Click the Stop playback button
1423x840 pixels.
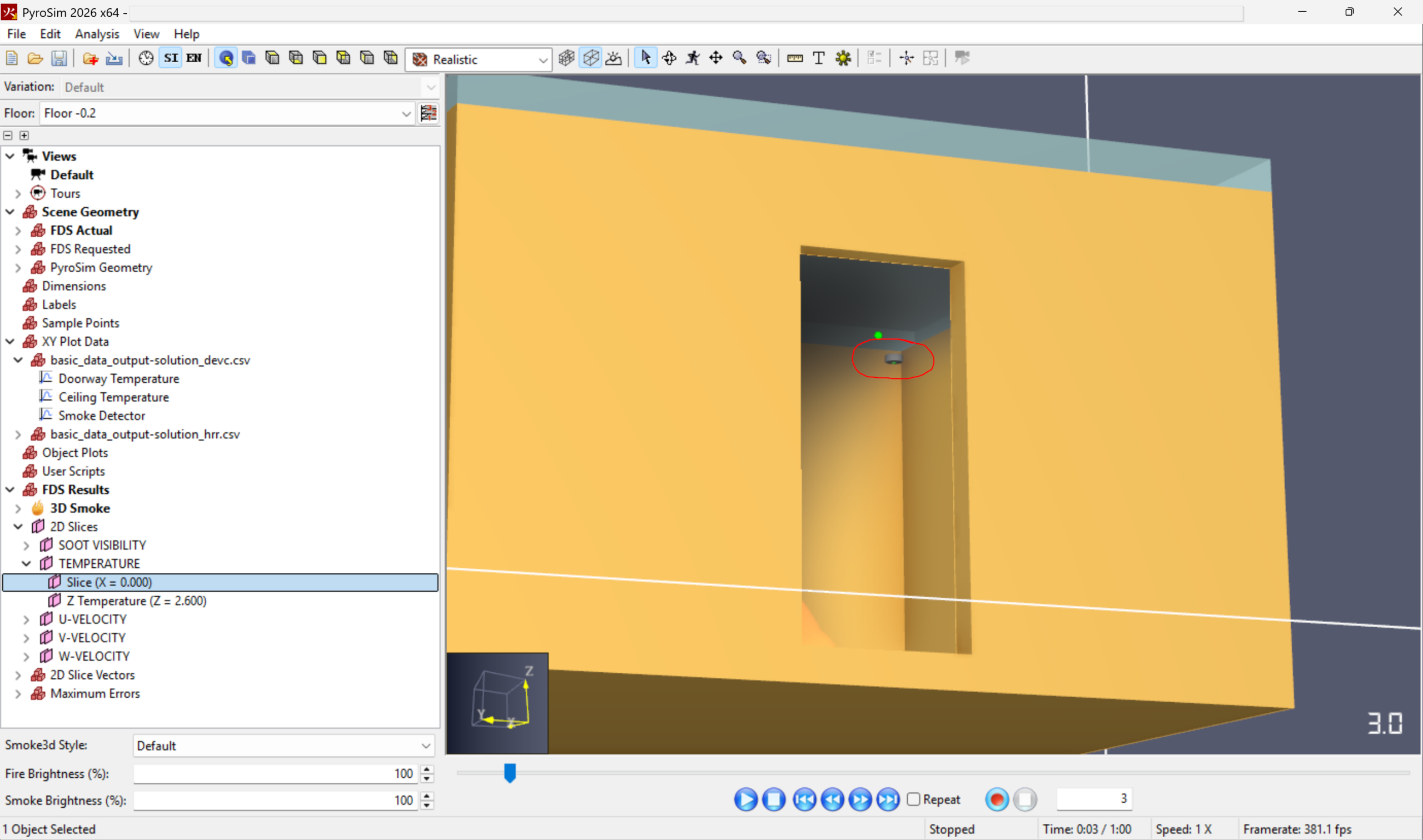pos(774,800)
